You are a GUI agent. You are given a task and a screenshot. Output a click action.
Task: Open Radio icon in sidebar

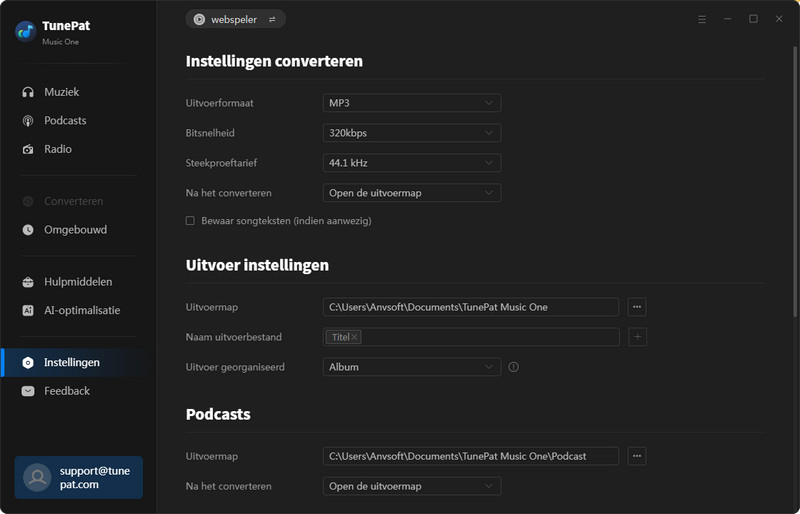[28, 149]
